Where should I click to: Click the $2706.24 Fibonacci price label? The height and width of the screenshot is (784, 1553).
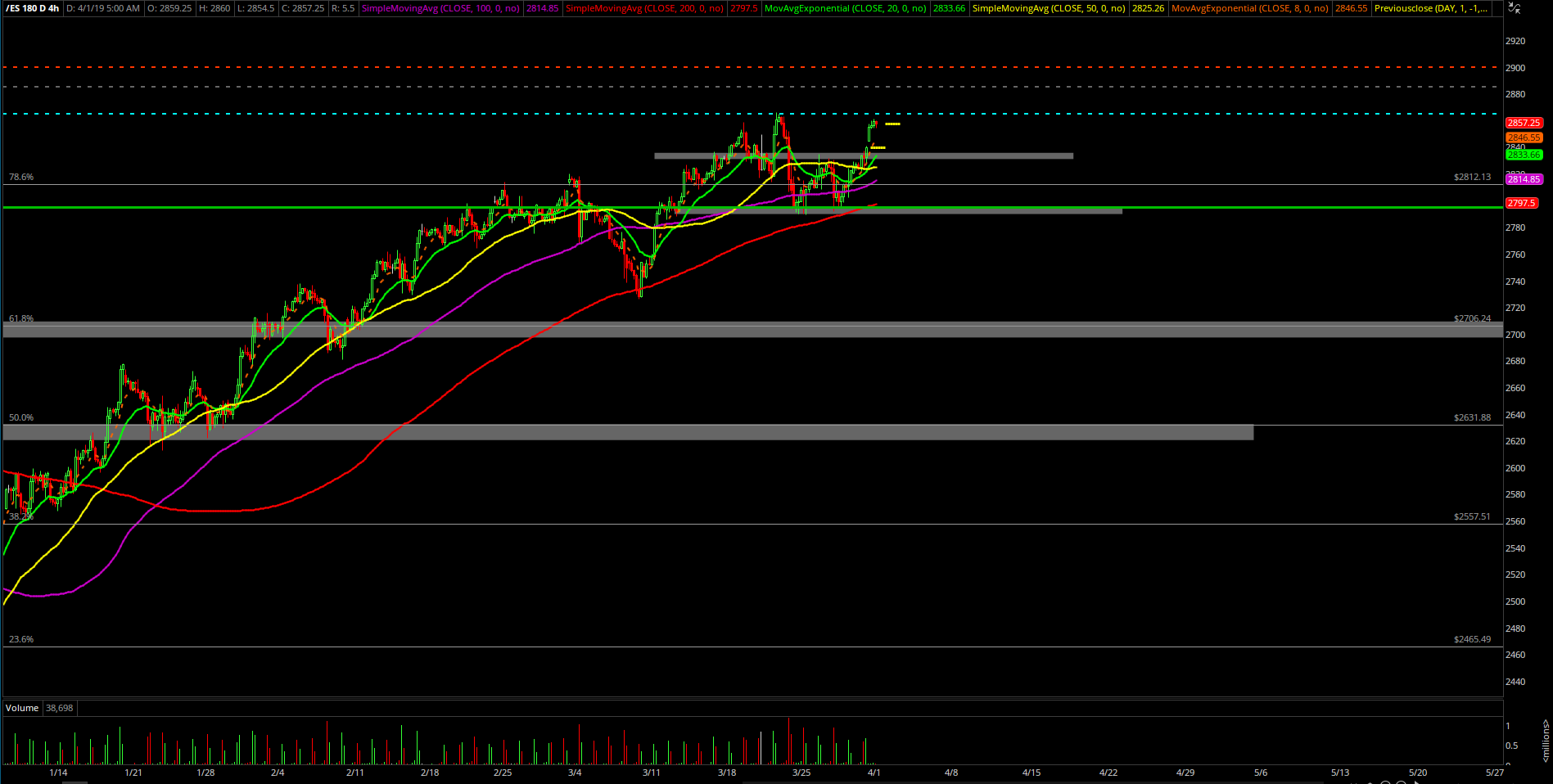pos(1472,318)
